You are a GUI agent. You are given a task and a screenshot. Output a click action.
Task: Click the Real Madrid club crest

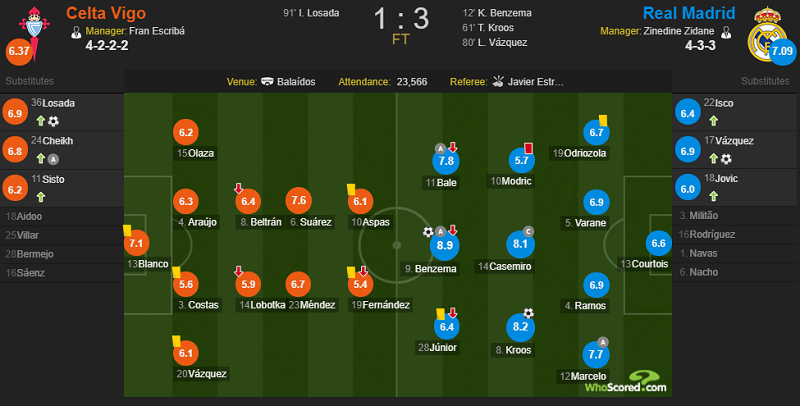(767, 34)
